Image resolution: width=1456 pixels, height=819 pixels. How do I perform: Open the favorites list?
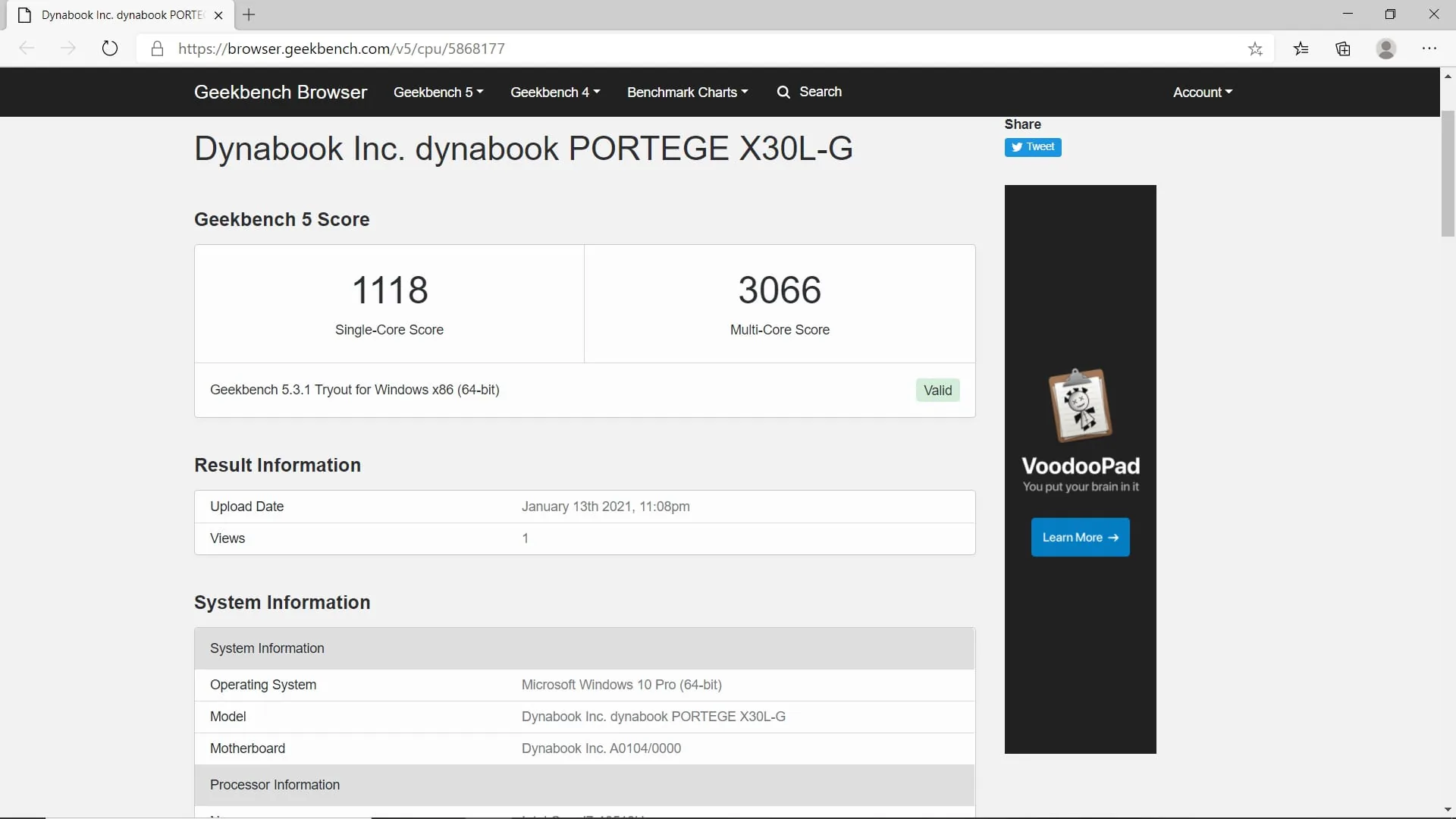(1301, 49)
